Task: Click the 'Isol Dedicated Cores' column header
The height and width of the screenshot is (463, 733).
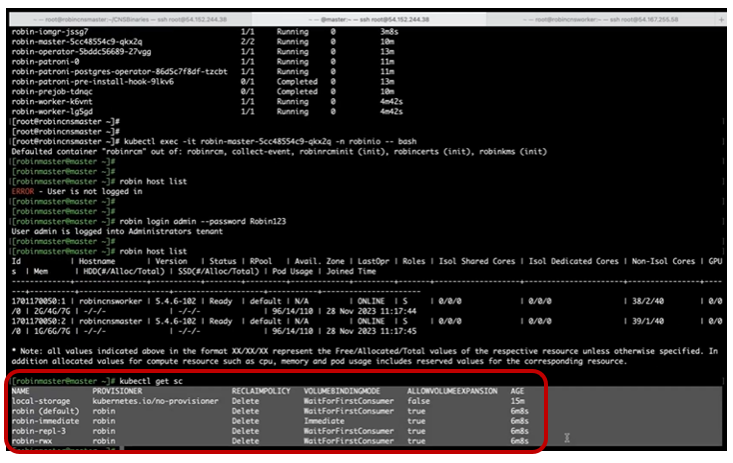Action: click(574, 261)
